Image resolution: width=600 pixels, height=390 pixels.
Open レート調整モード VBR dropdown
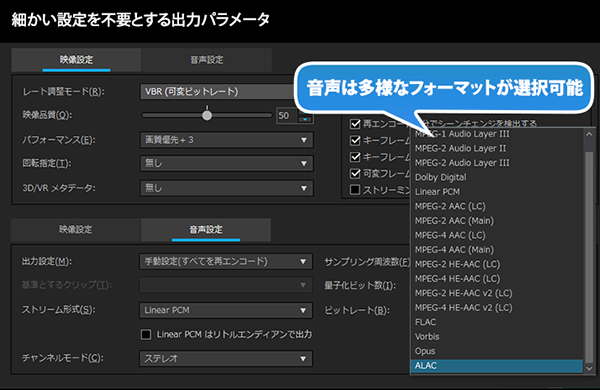pyautogui.click(x=218, y=91)
